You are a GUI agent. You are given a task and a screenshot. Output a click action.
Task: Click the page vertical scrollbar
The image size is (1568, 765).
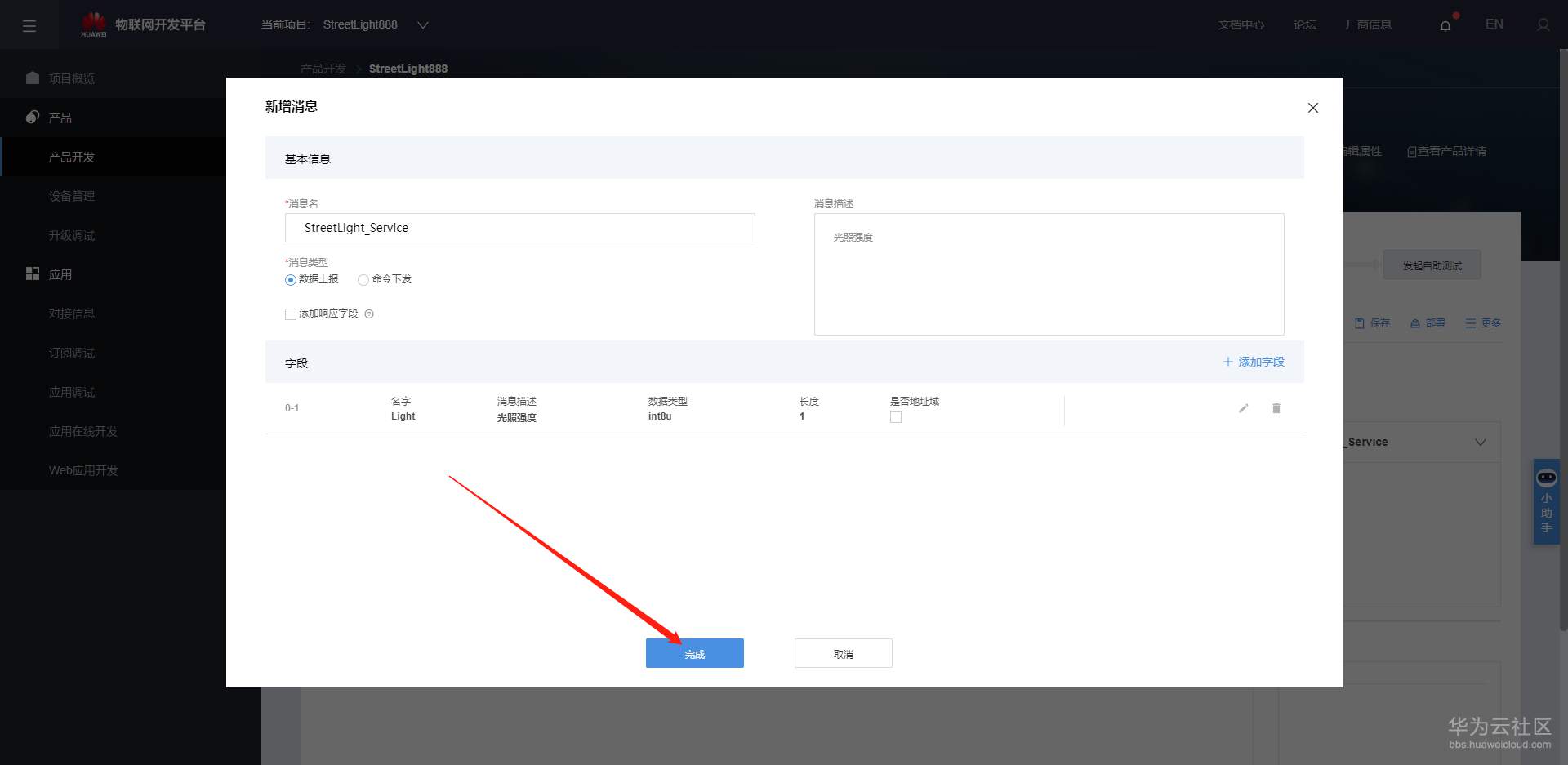[x=1563, y=340]
